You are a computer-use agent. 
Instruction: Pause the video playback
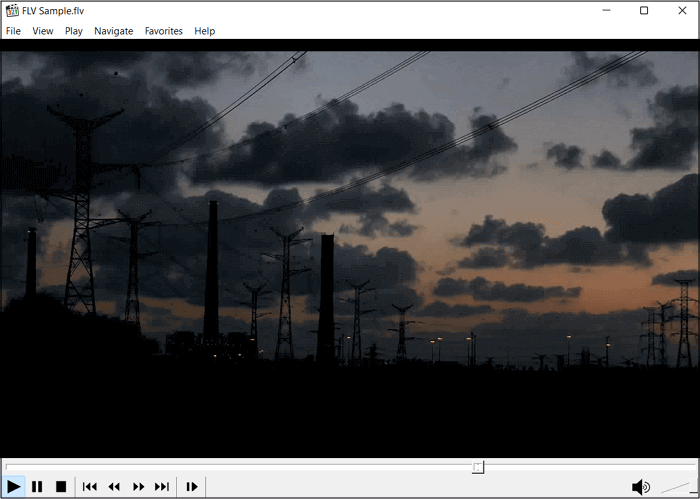37,487
